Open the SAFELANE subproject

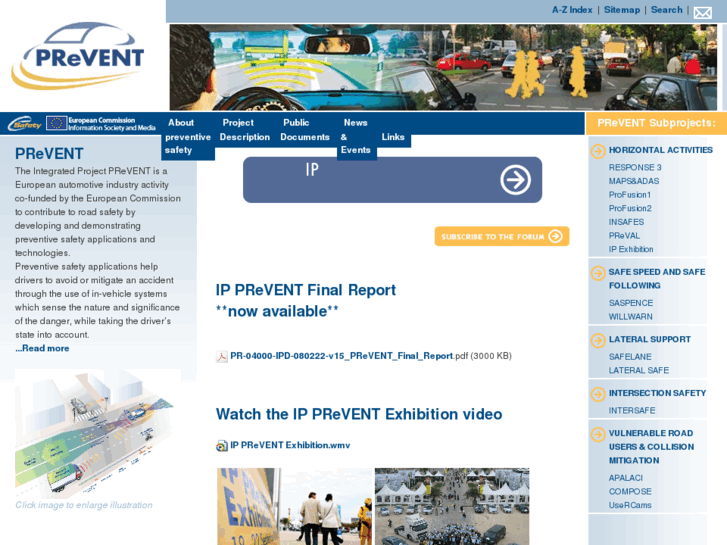(630, 357)
